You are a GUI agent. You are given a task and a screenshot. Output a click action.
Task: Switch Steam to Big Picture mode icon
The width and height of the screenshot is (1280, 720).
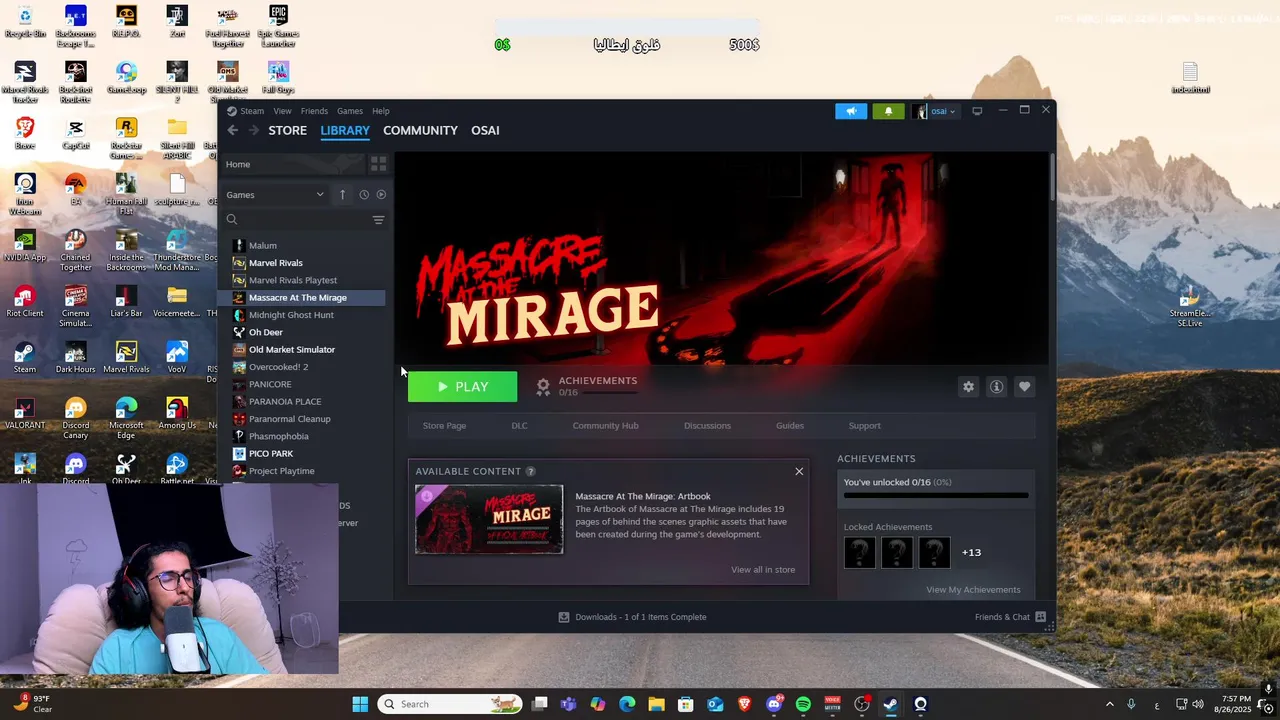click(977, 111)
